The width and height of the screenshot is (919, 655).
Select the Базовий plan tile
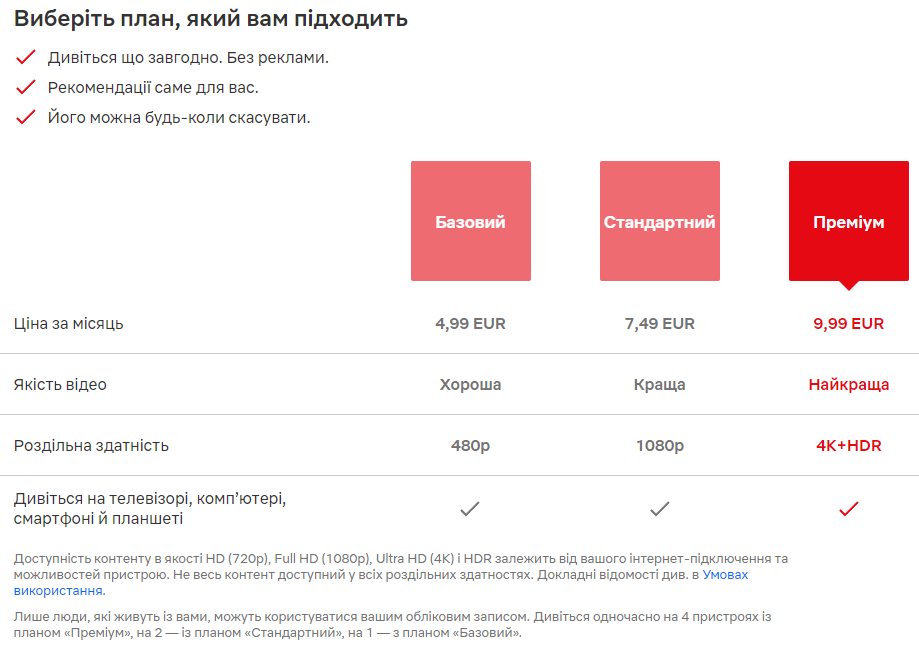point(471,221)
